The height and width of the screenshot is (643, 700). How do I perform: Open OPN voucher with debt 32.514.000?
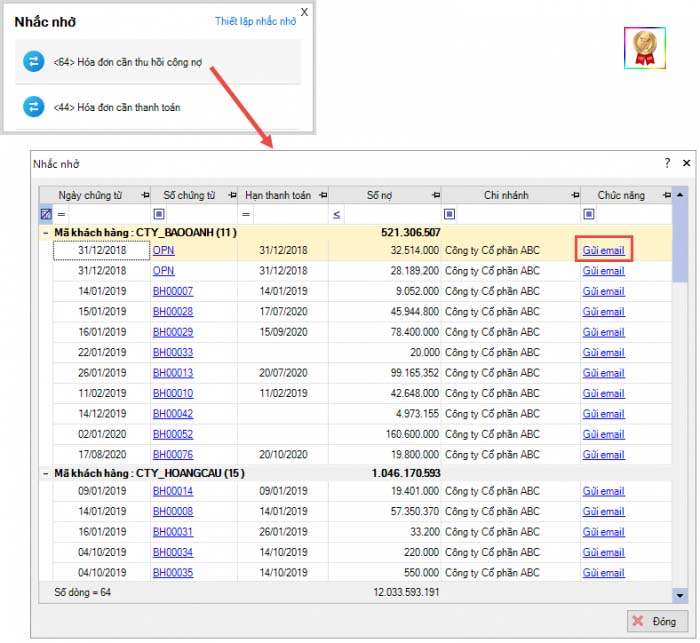tap(163, 251)
